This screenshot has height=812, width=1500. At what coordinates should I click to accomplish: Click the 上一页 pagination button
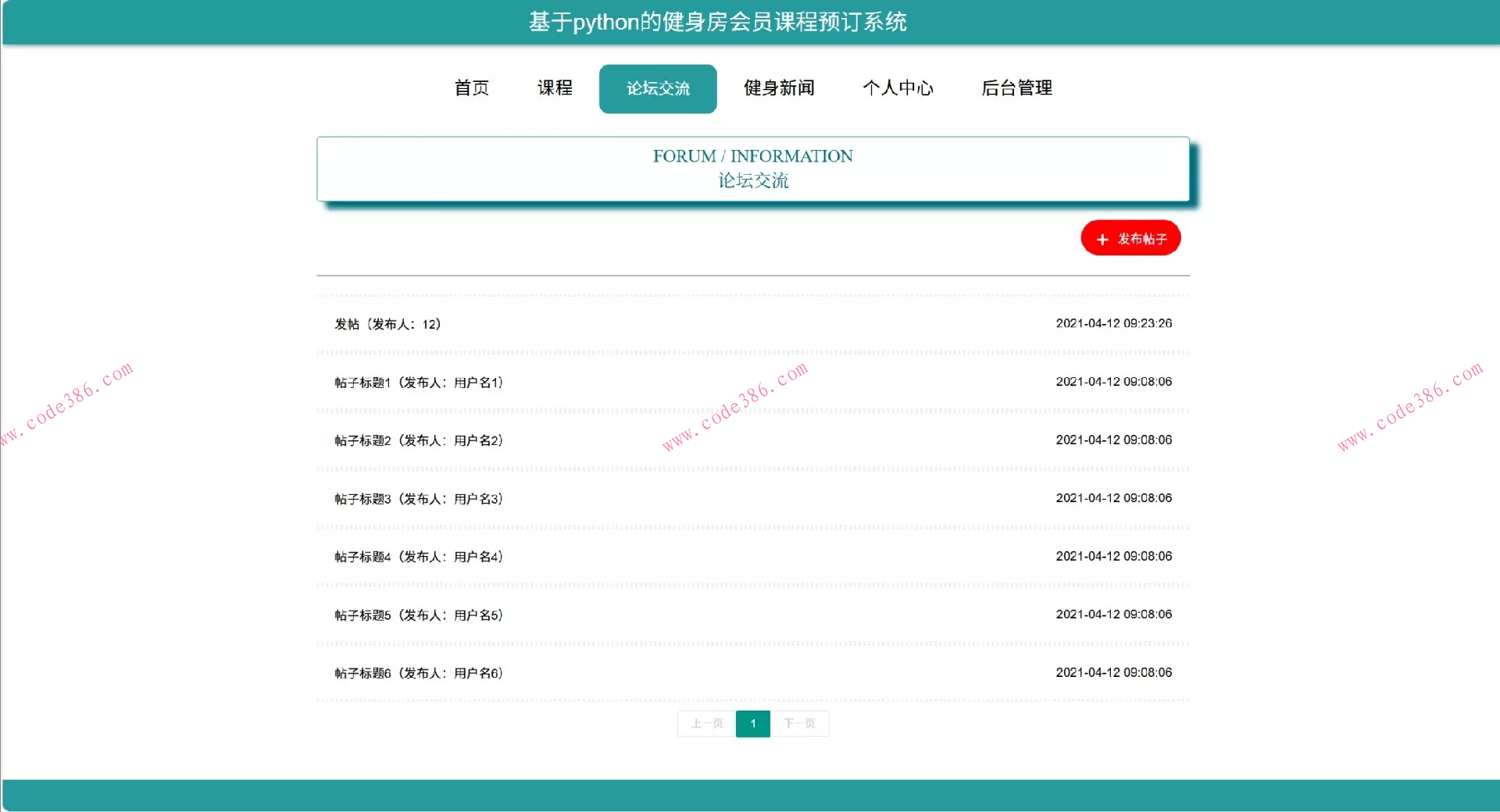[x=705, y=724]
